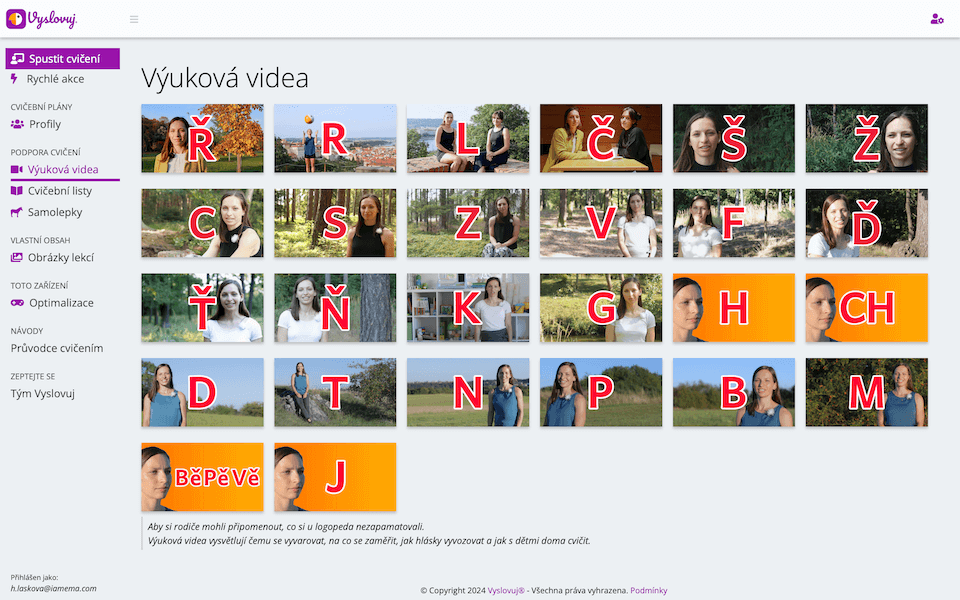Select the K letter video thumbnail
Image resolution: width=960 pixels, height=600 pixels.
tap(468, 308)
